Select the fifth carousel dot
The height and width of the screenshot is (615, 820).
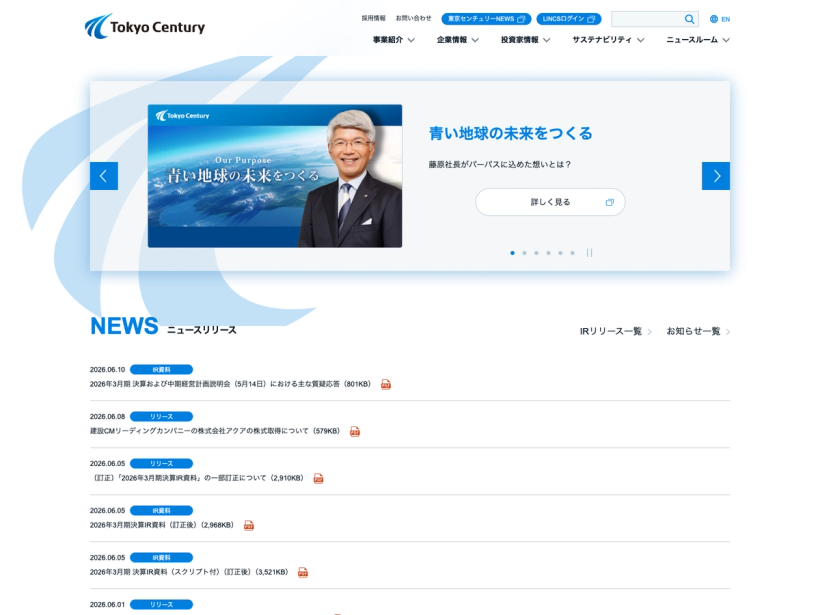(561, 253)
